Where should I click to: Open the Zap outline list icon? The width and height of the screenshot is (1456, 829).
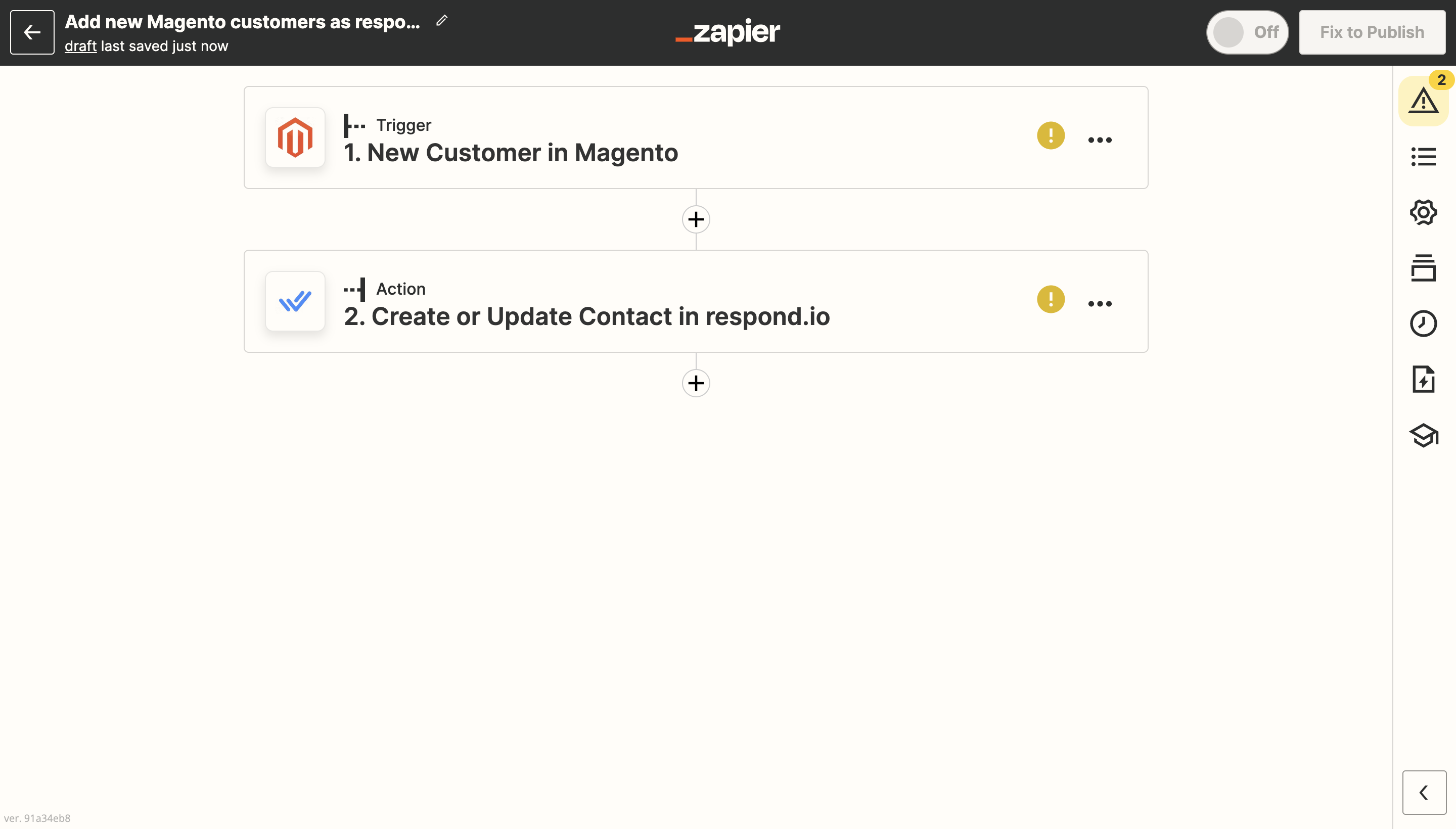tap(1423, 157)
